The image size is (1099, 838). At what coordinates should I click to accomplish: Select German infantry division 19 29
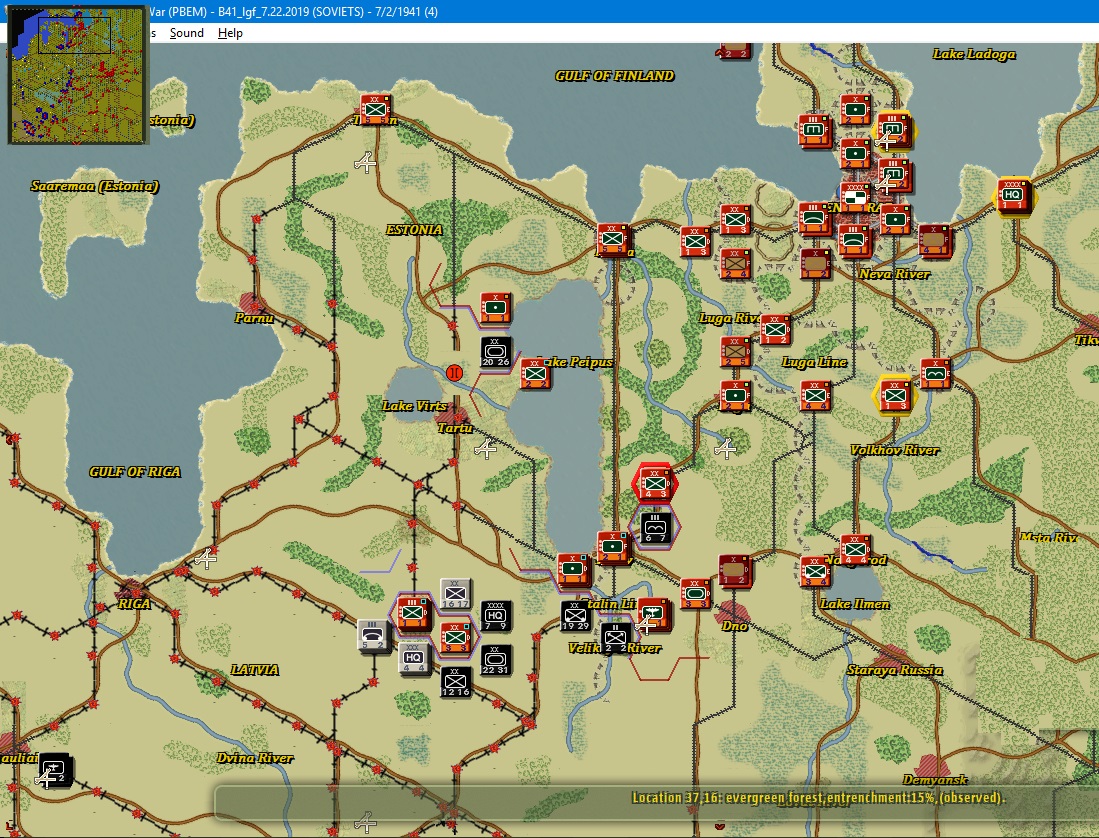(575, 616)
